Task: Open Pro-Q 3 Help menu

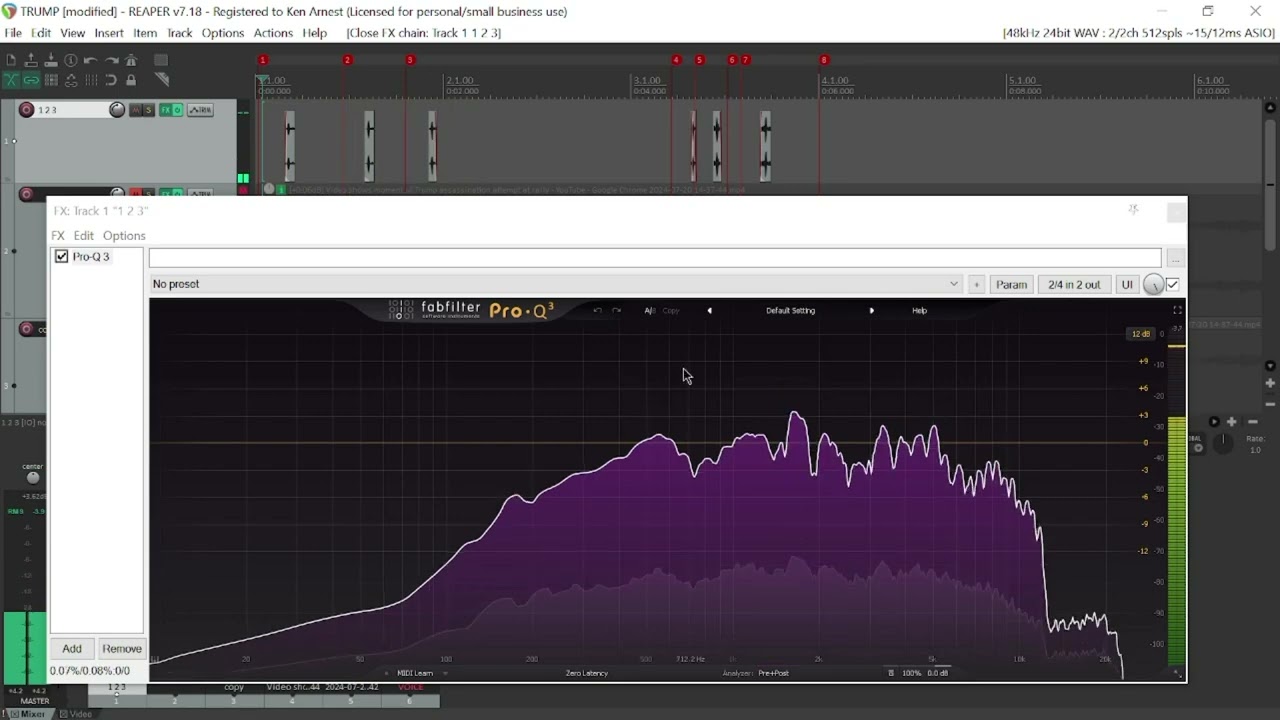Action: [x=920, y=310]
